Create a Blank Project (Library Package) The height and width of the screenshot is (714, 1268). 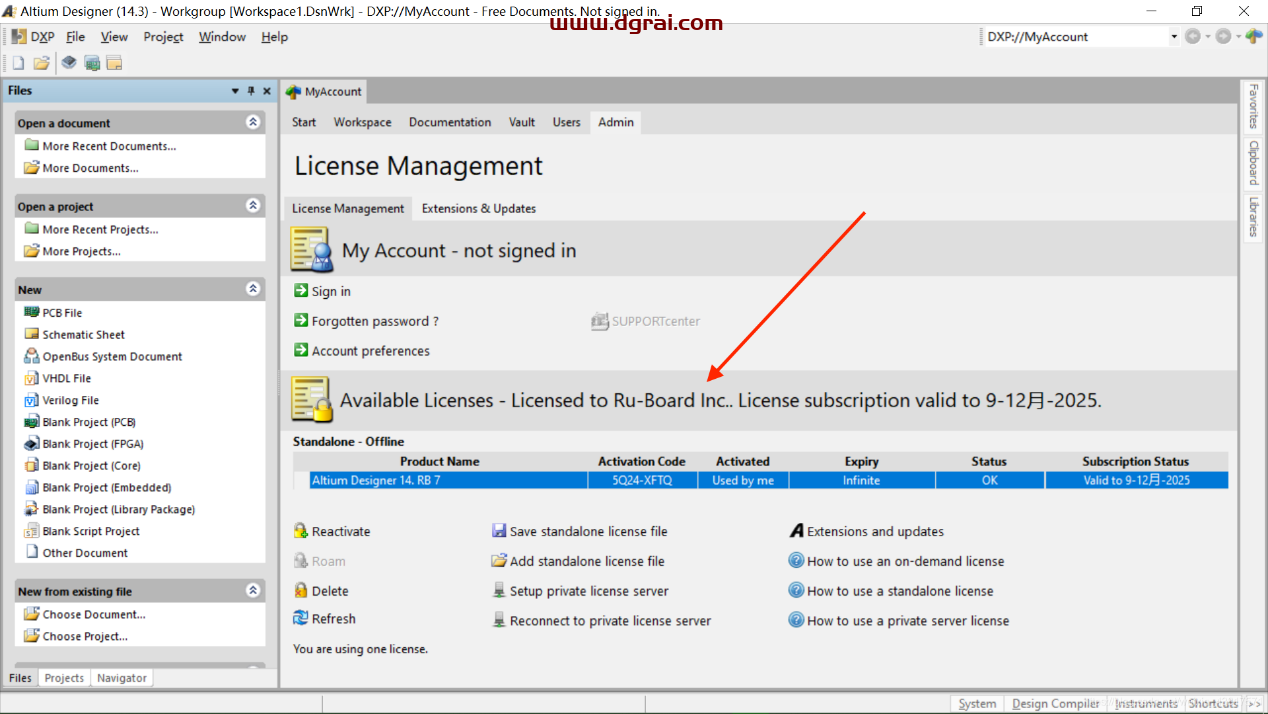pyautogui.click(x=118, y=510)
